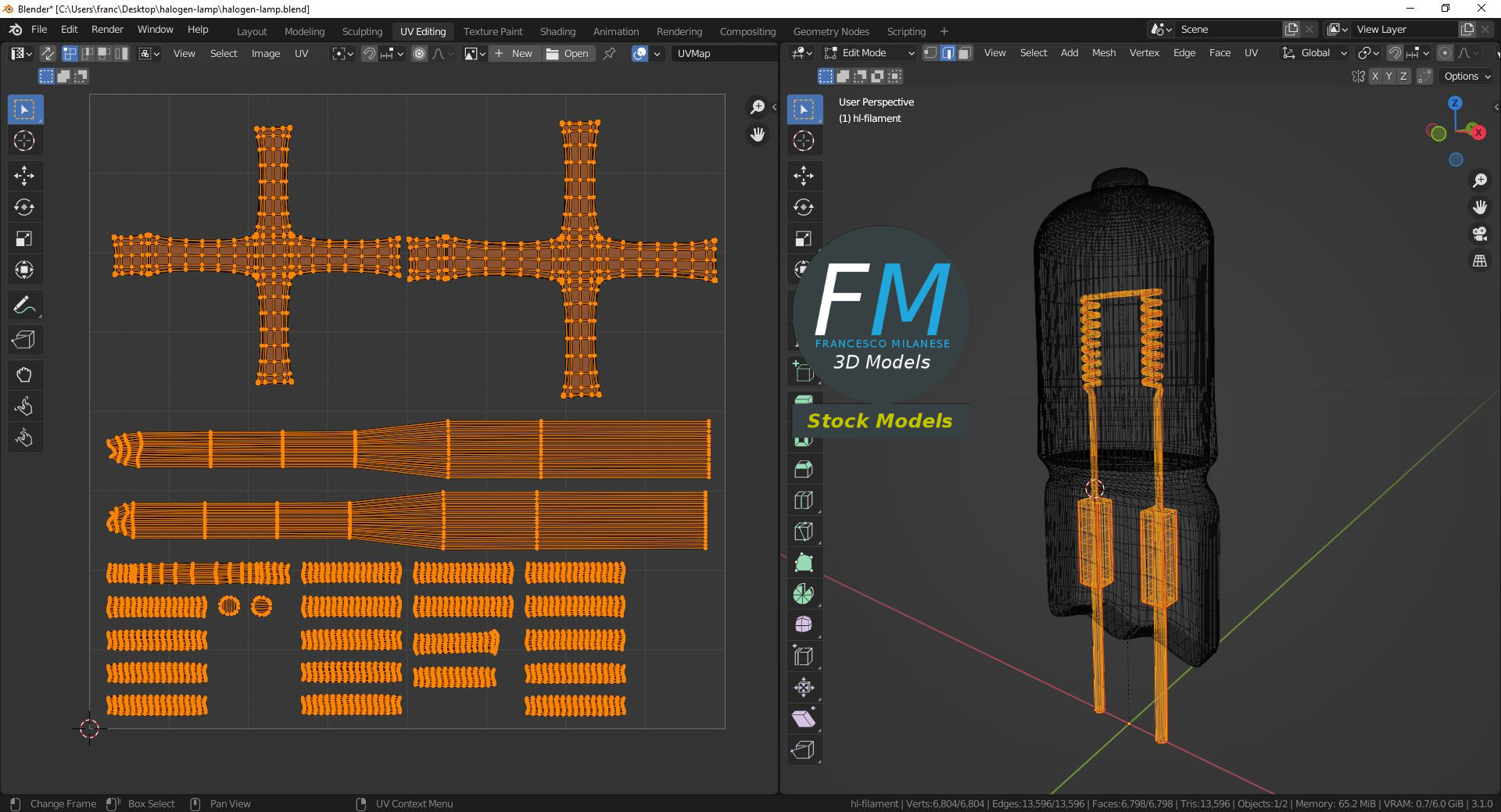Screen dimensions: 1501x812
Task: Select the 3D cursor tool in viewport
Action: [x=804, y=141]
